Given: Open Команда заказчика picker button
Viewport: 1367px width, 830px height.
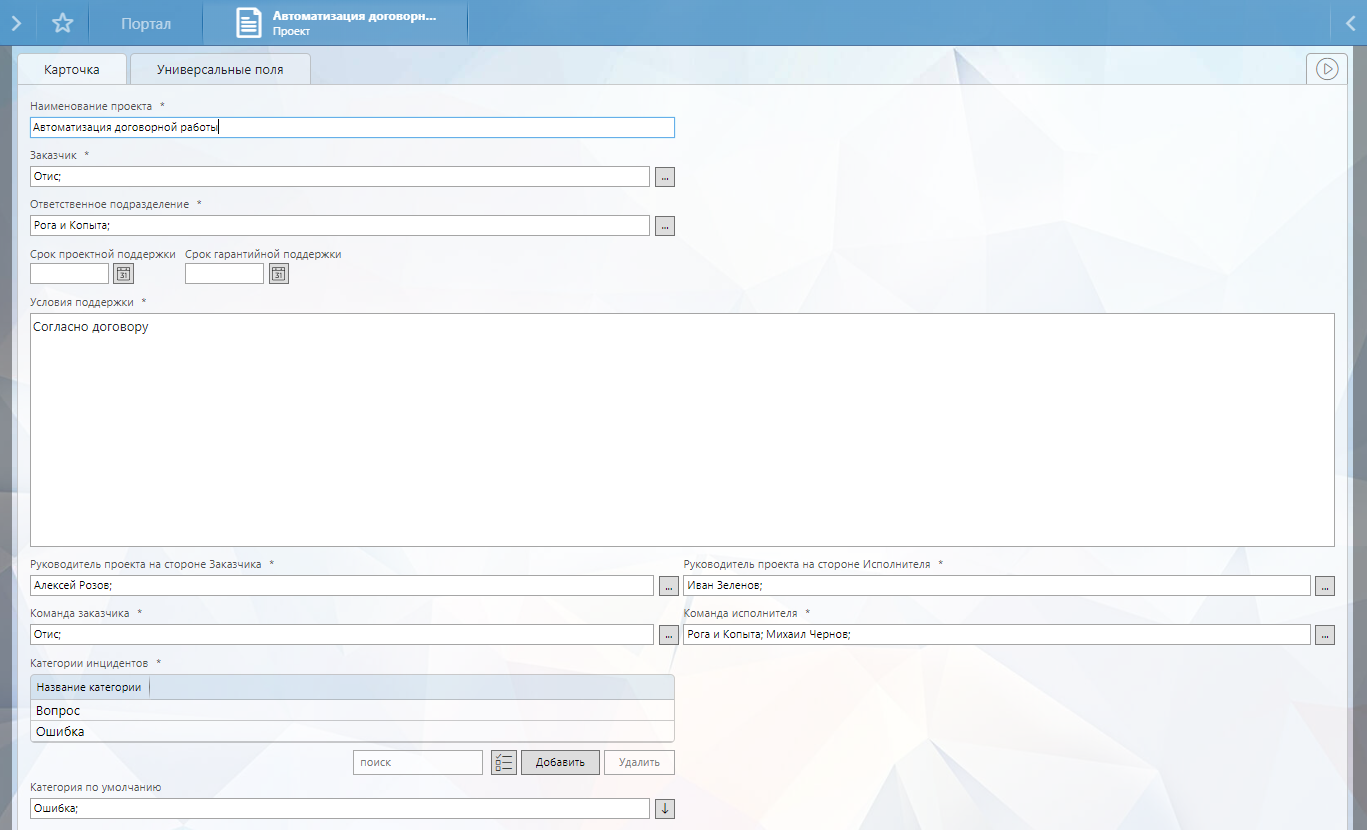Looking at the screenshot, I should click(x=669, y=635).
